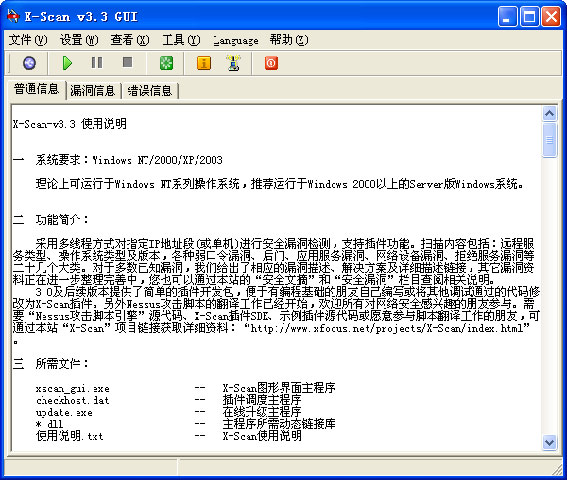Open the 查看 (X) menu
The height and width of the screenshot is (480, 567).
[129, 40]
